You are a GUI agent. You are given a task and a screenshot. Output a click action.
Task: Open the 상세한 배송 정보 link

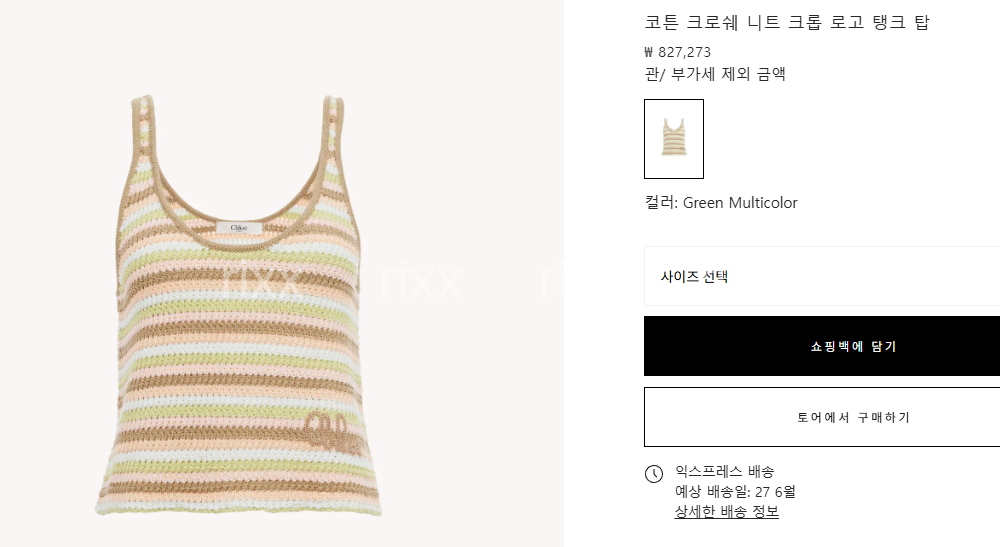726,512
